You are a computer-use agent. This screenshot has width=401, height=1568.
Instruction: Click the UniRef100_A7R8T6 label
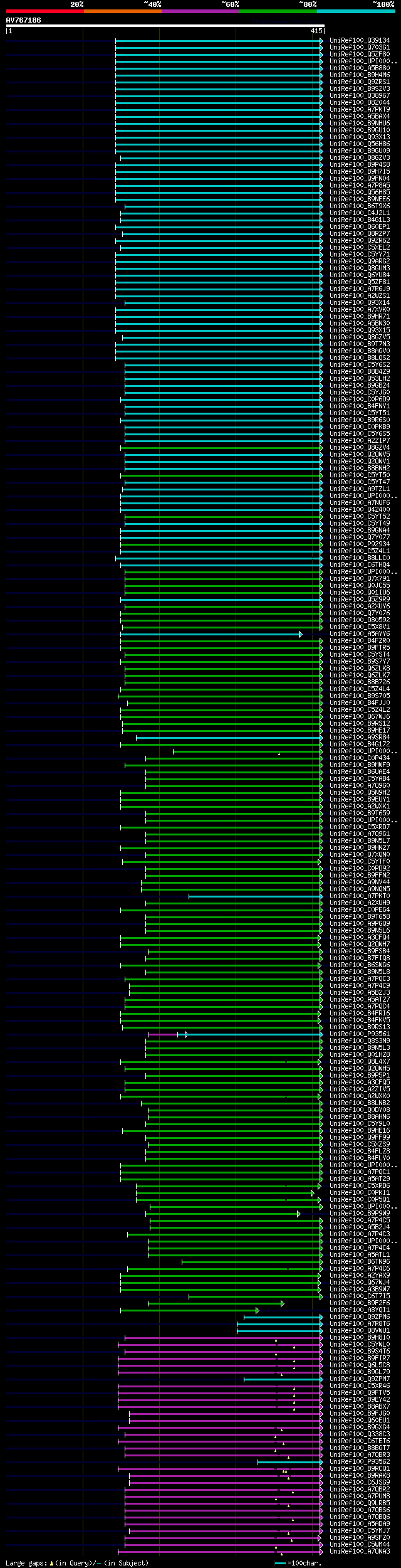coord(360,1324)
